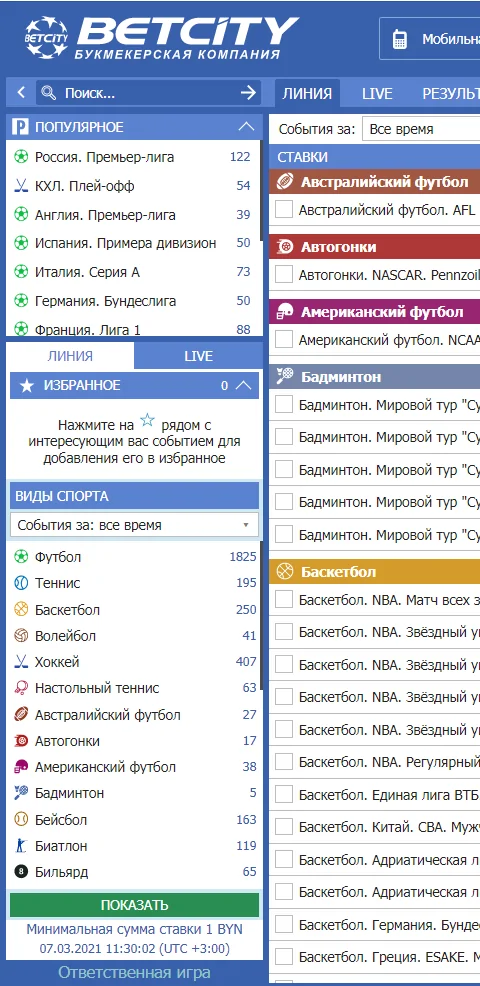This screenshot has height=986, width=480.
Task: Switch to top ЛИНИЯ tab
Action: 307,94
